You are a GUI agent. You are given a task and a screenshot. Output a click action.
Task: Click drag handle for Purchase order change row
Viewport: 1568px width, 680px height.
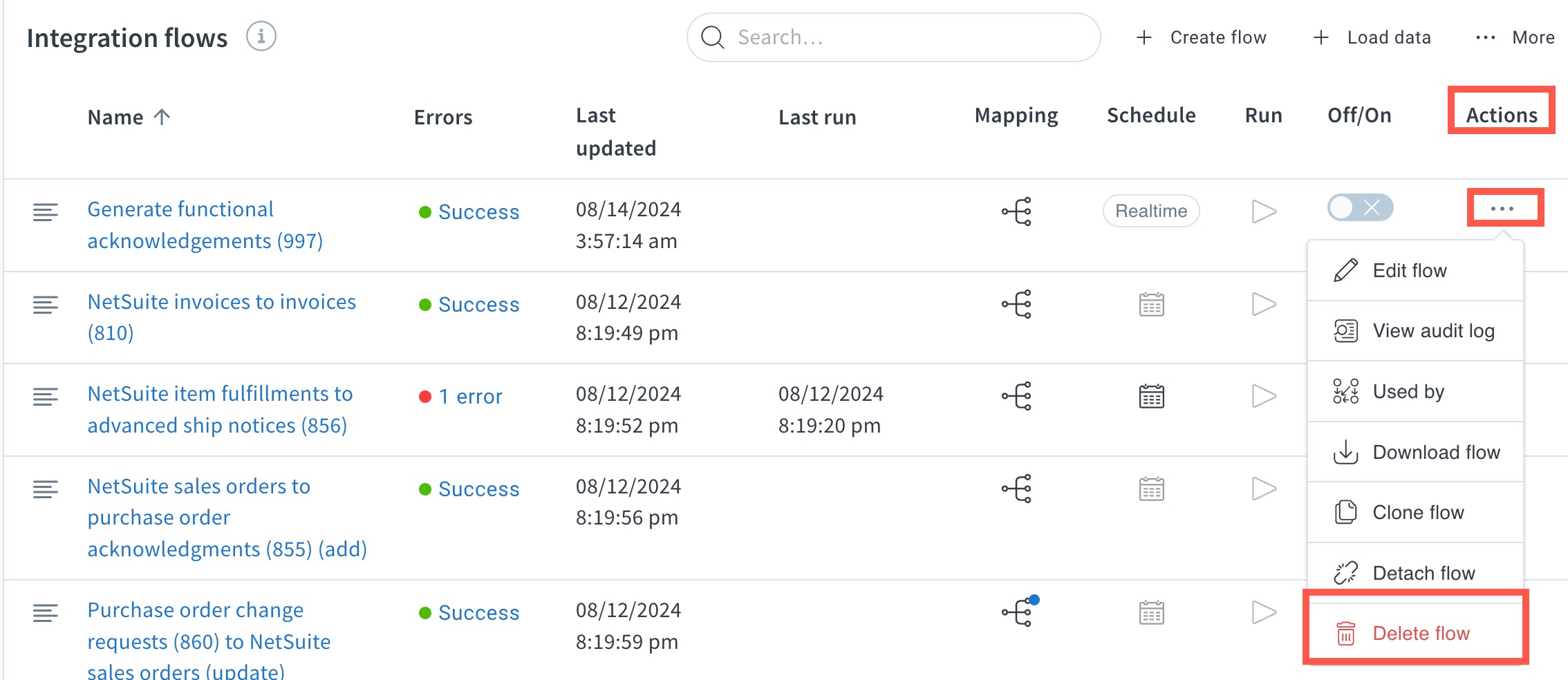click(46, 612)
